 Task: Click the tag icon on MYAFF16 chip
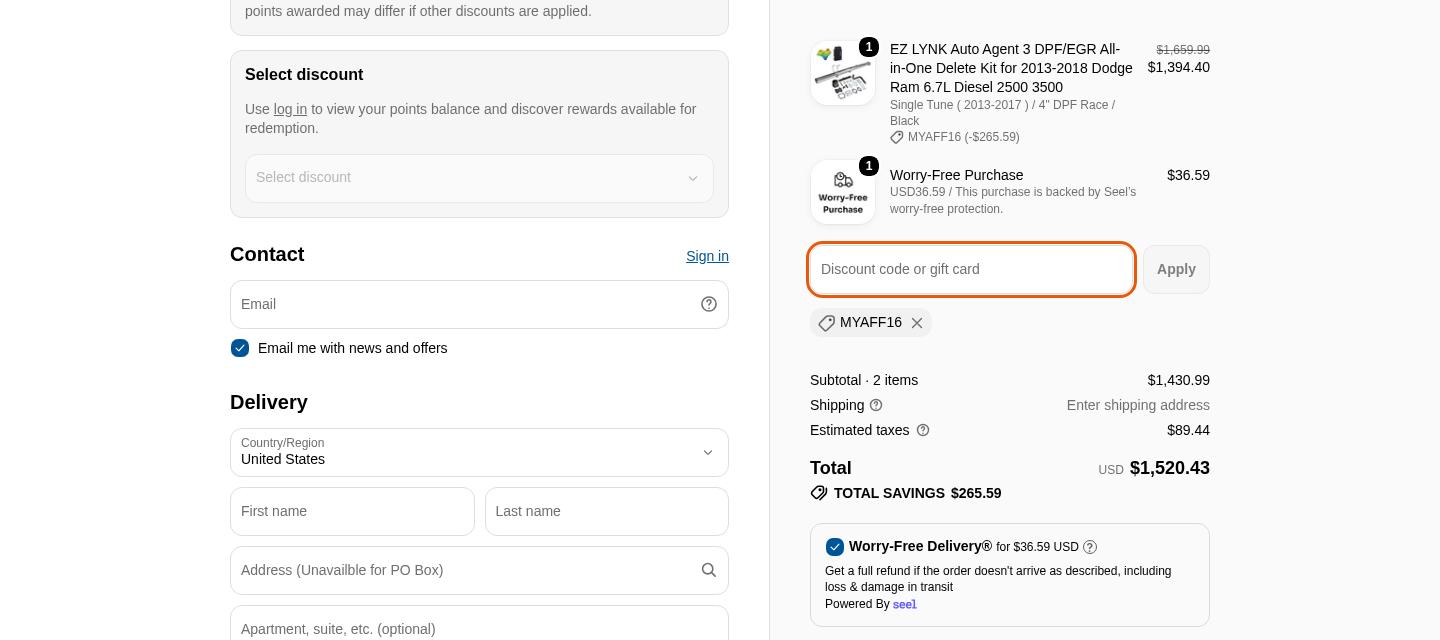point(826,323)
